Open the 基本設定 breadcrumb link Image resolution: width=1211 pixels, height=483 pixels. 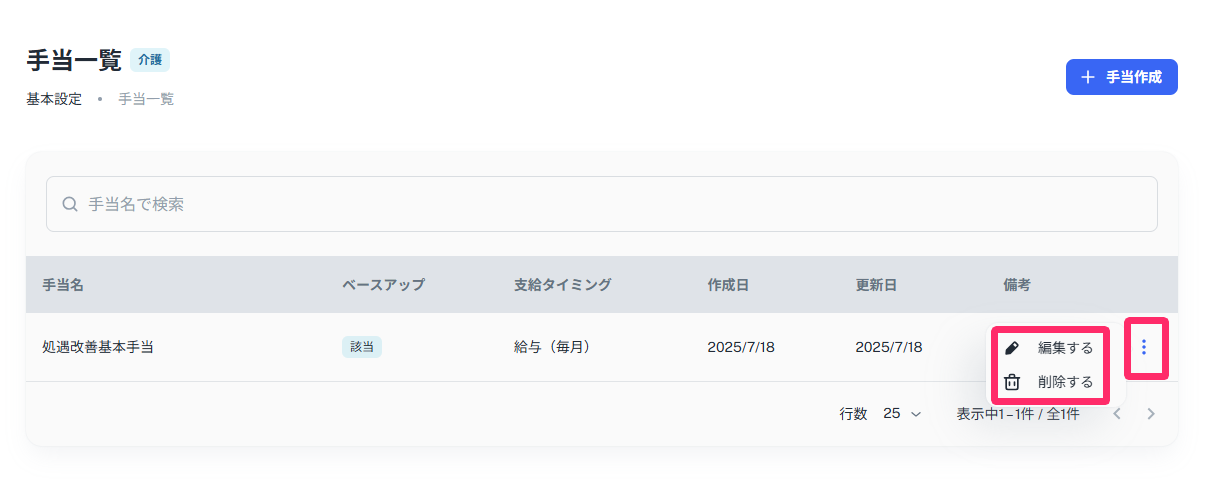54,99
